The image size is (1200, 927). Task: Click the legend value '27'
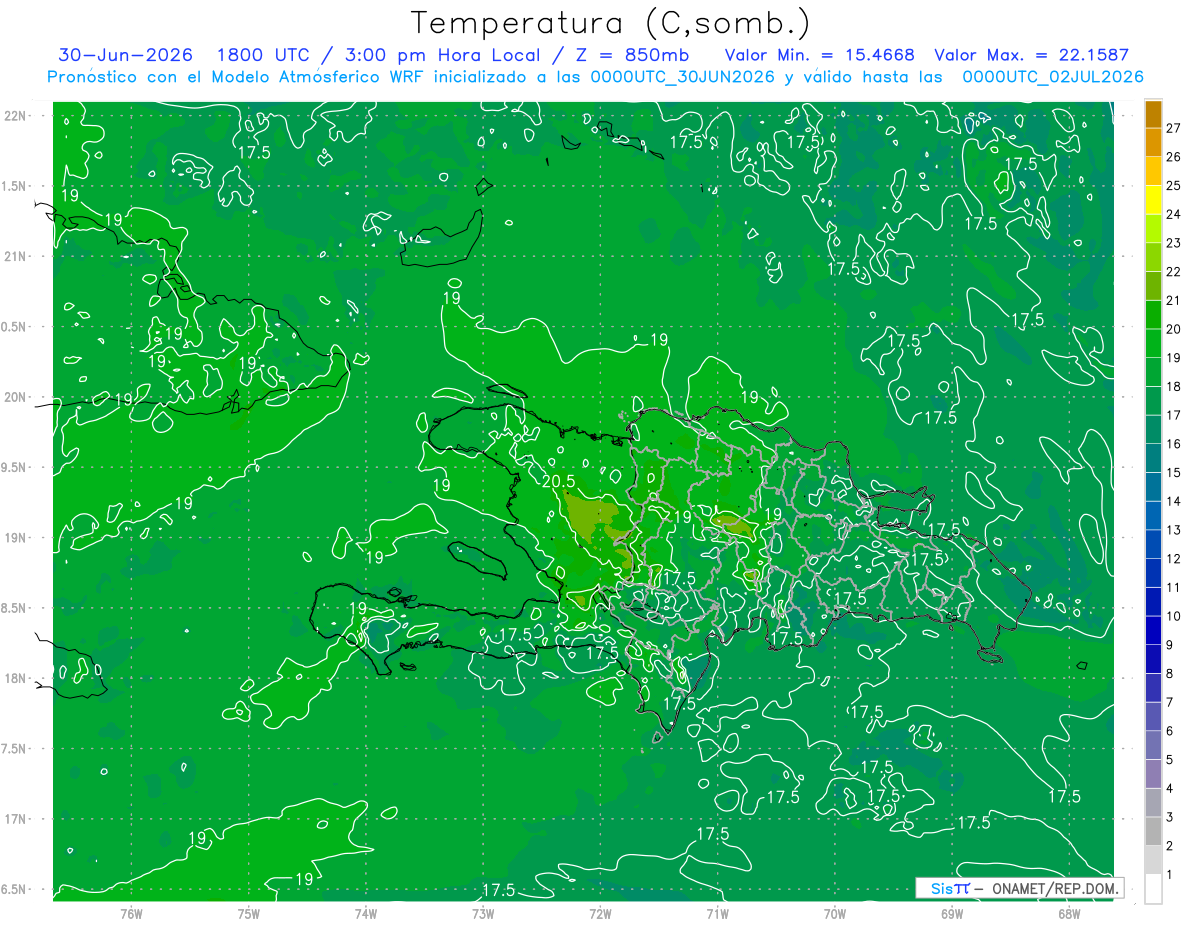click(1174, 128)
